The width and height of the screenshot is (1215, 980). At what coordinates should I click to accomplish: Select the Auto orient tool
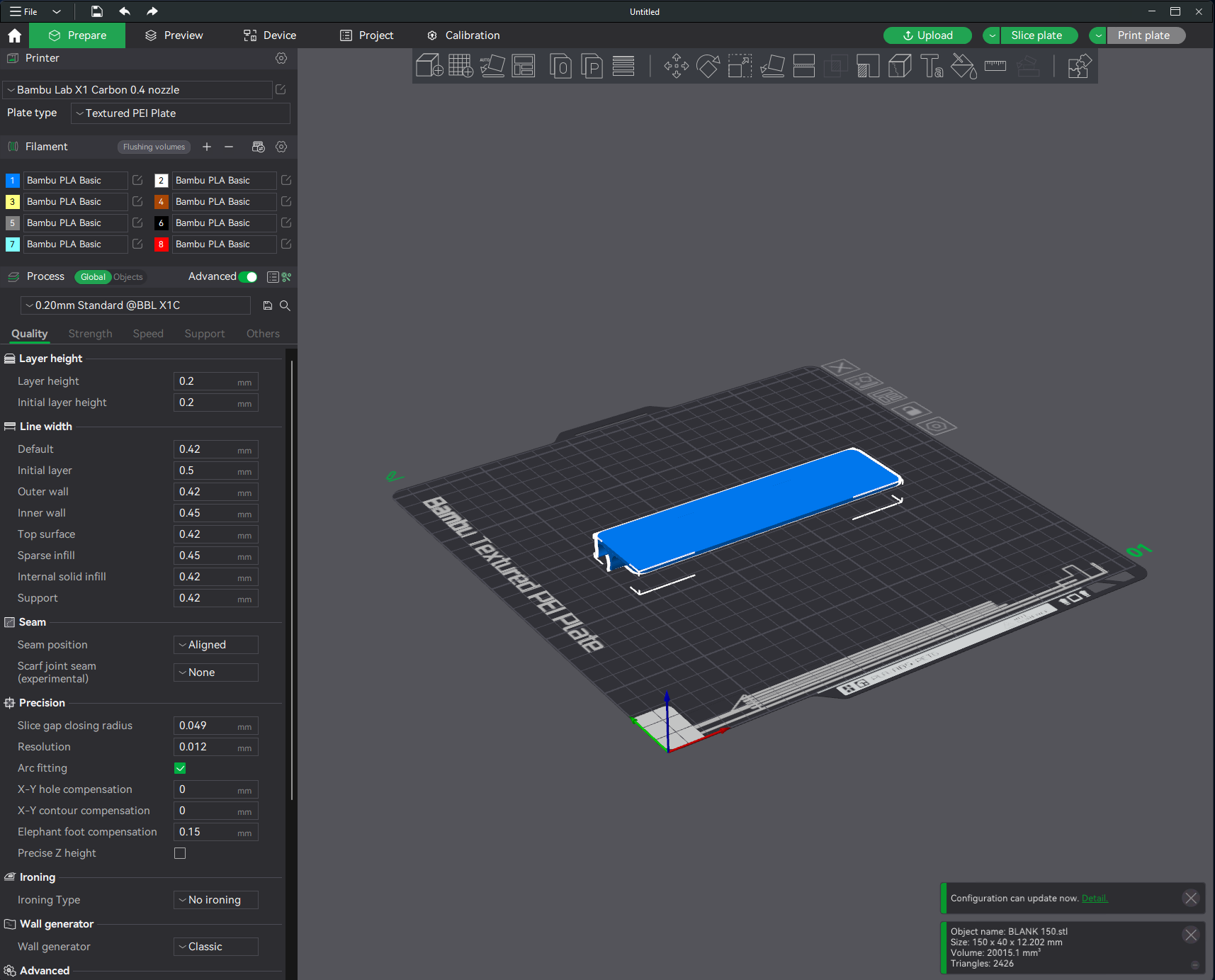point(492,66)
